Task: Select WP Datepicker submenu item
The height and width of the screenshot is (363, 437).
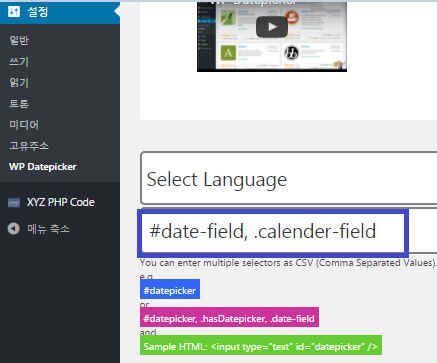Action: point(43,167)
